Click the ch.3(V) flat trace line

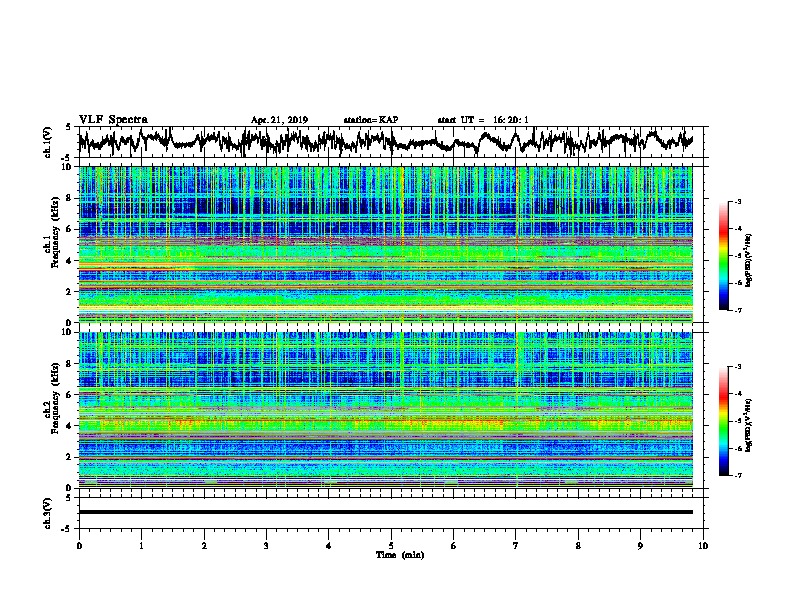coord(385,512)
